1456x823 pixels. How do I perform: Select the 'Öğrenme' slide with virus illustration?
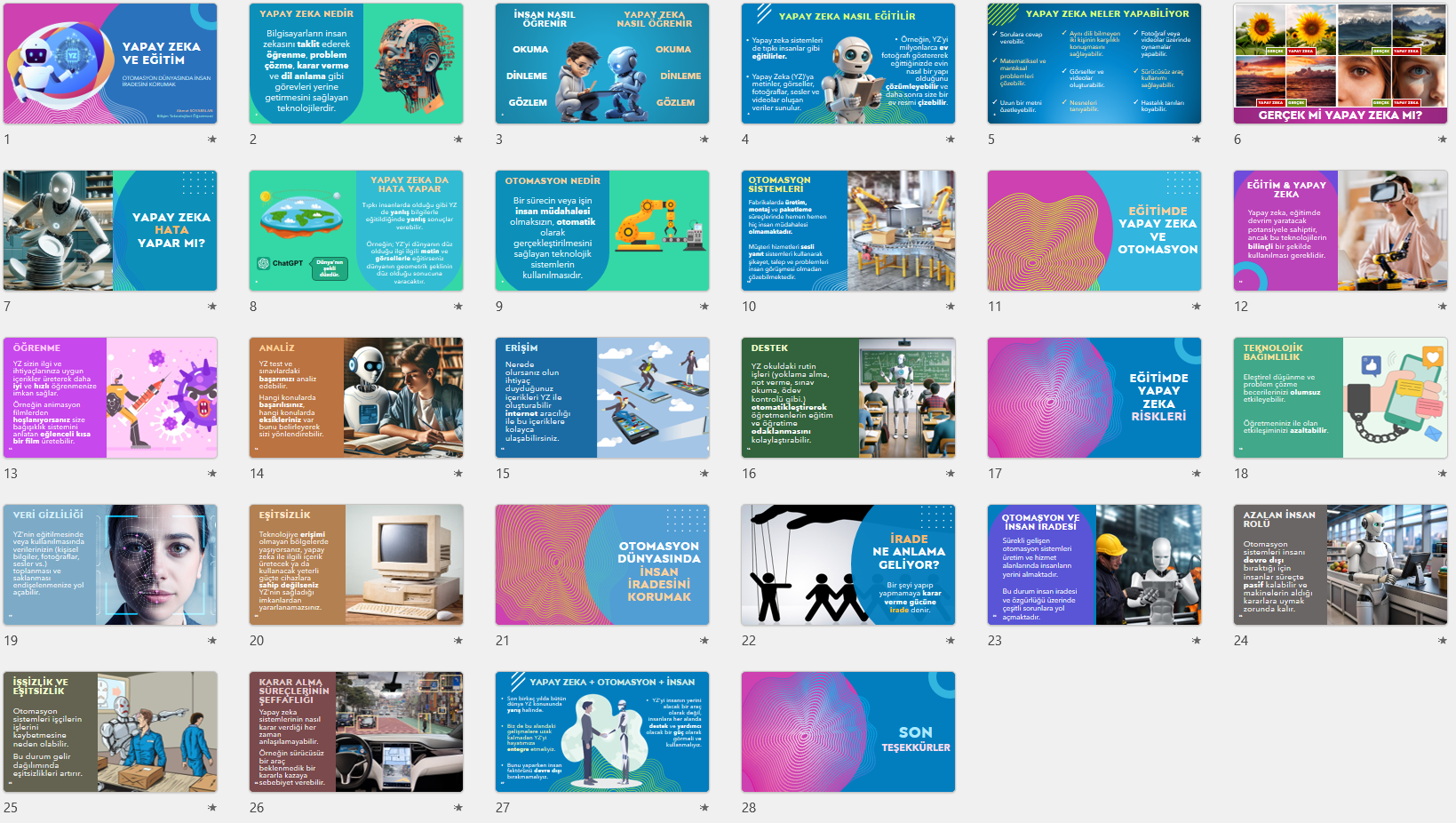(110, 398)
